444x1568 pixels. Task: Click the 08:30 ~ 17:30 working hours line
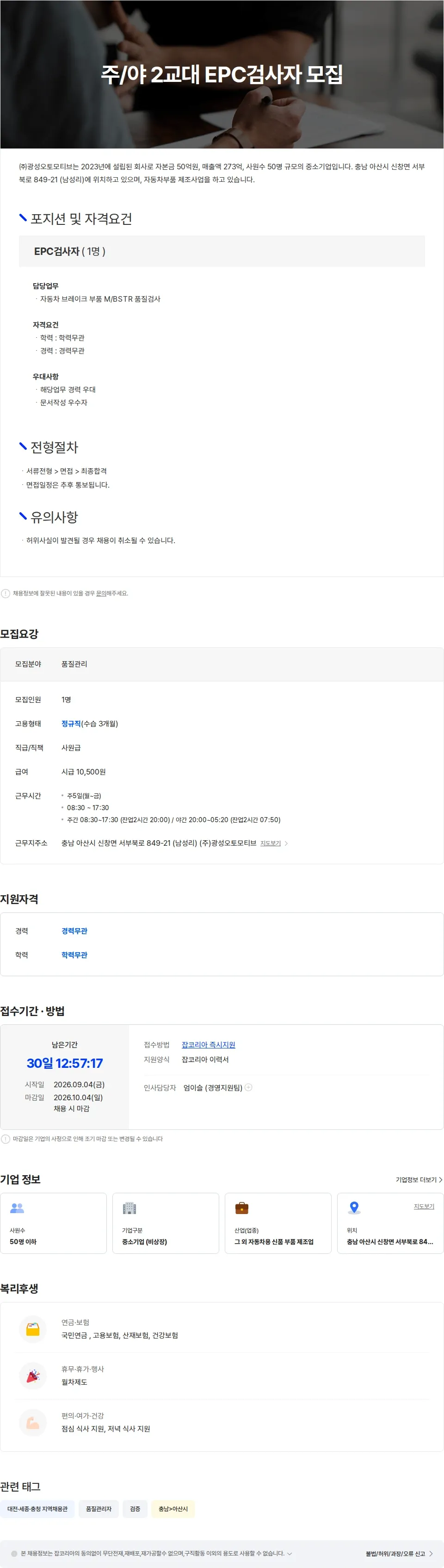(x=87, y=808)
